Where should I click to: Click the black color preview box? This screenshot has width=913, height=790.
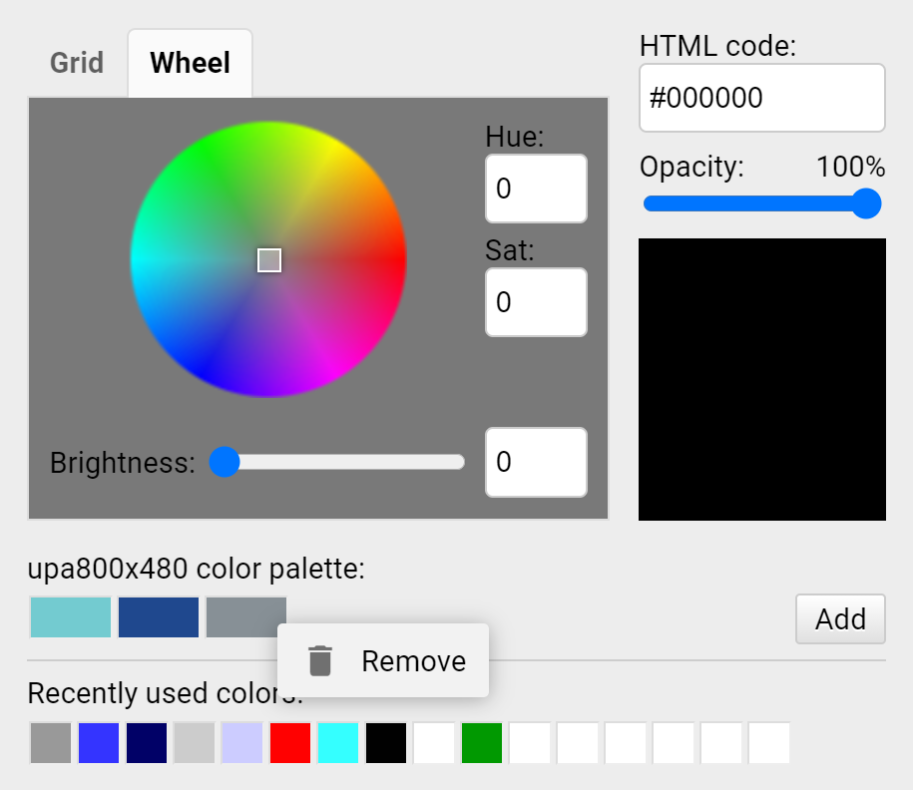coord(762,380)
